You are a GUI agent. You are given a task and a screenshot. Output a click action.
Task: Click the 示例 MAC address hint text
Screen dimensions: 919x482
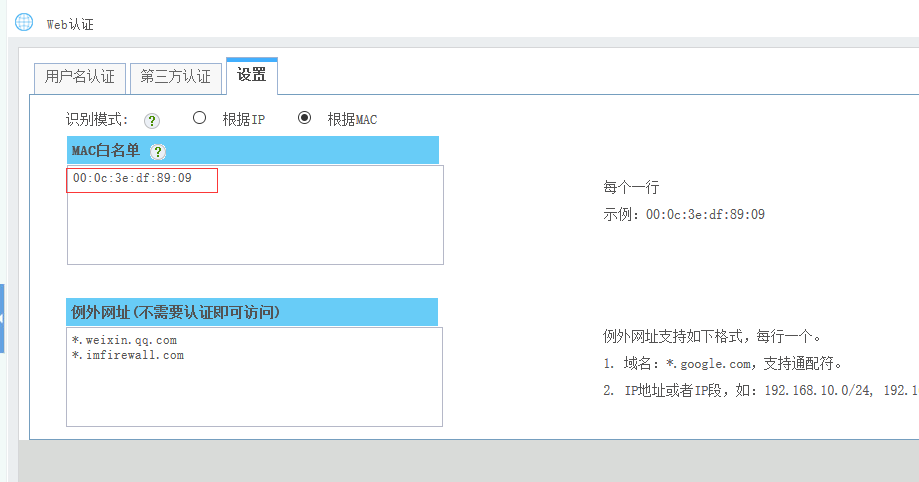(684, 214)
